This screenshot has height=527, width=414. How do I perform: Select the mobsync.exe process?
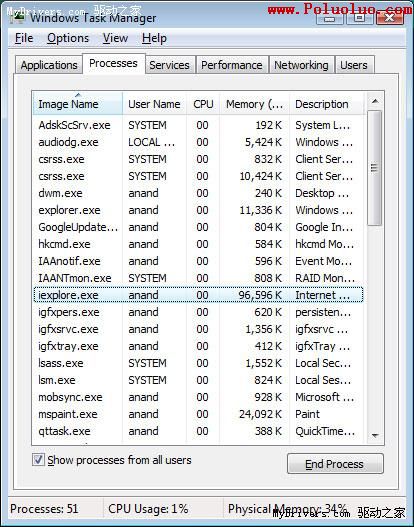(x=198, y=397)
